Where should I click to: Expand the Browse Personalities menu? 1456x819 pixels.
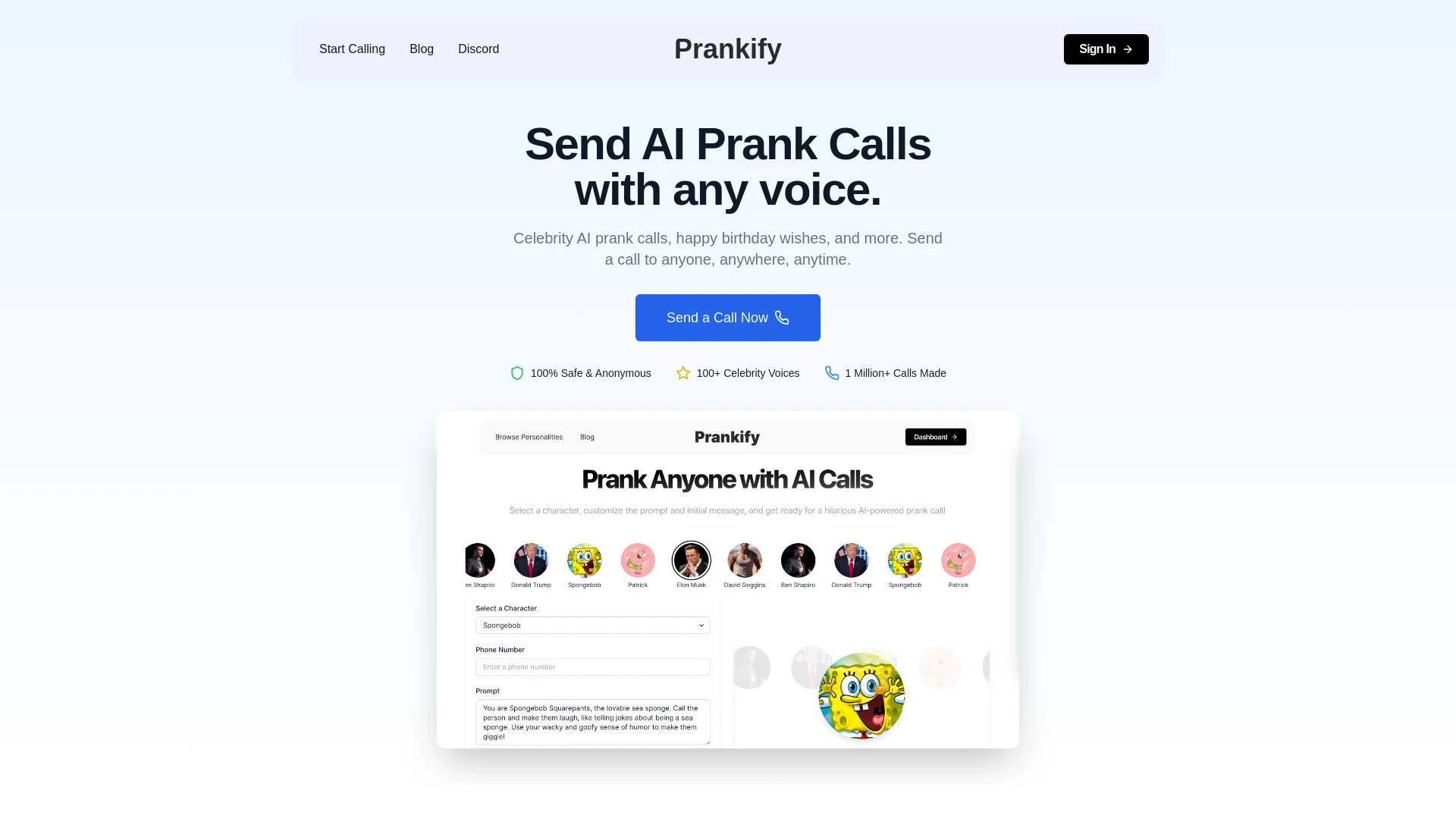click(x=529, y=437)
